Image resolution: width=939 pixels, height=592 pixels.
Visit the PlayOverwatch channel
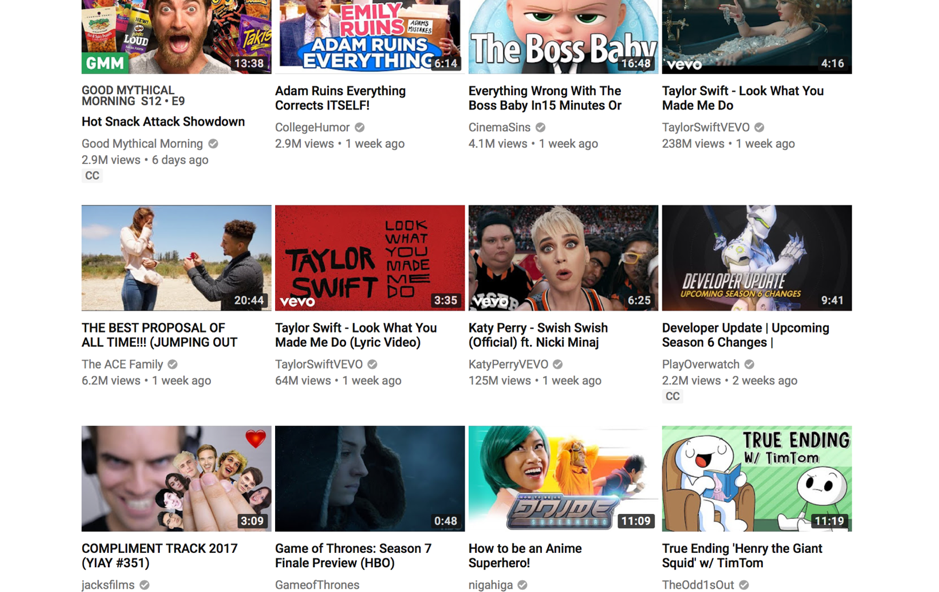pyautogui.click(x=701, y=365)
